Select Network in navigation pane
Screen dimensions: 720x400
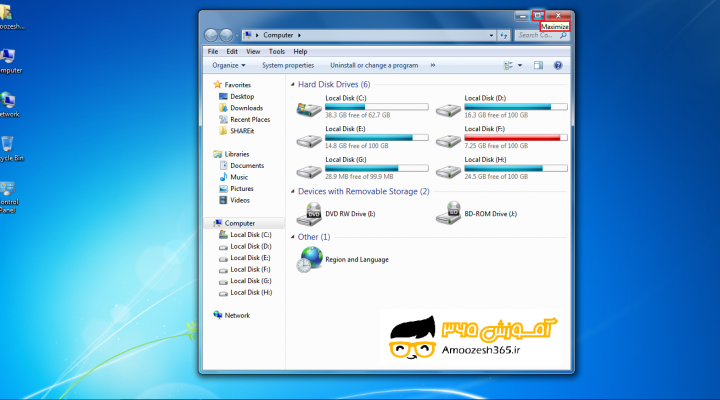[x=232, y=315]
